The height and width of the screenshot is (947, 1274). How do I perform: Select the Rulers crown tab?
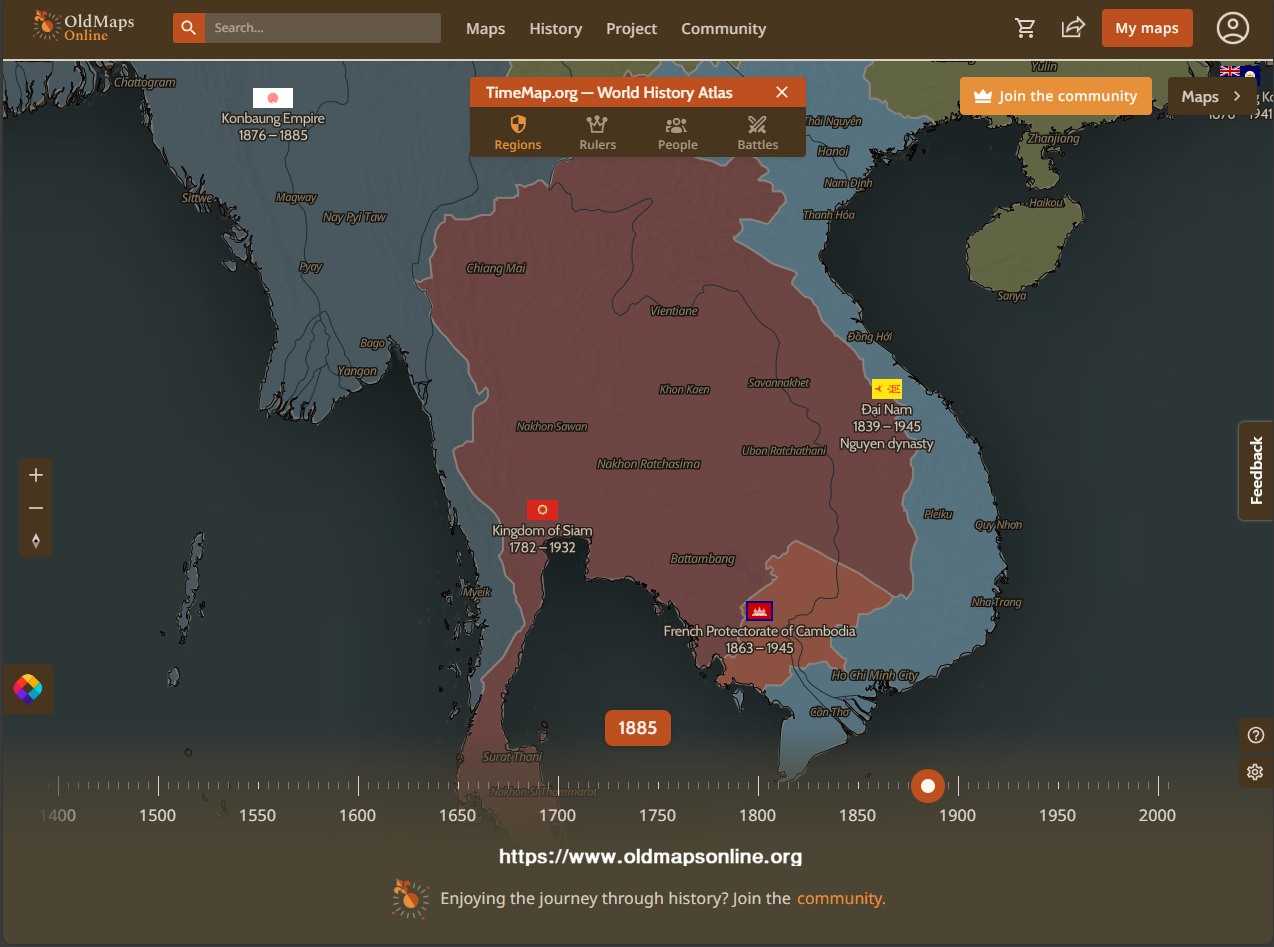tap(598, 133)
